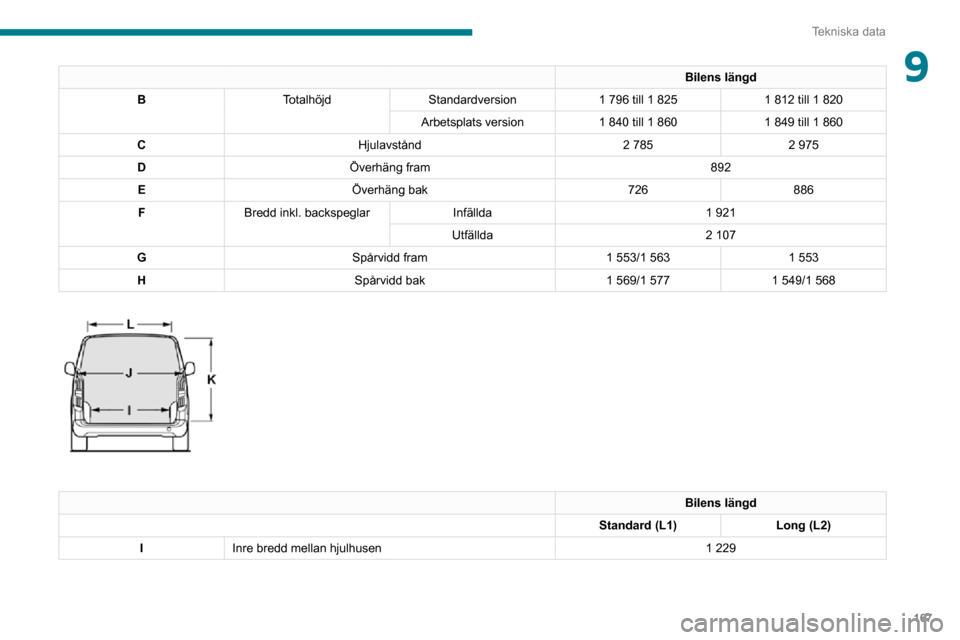Select the "Long (L2)" column header
The image size is (960, 640).
(x=803, y=525)
